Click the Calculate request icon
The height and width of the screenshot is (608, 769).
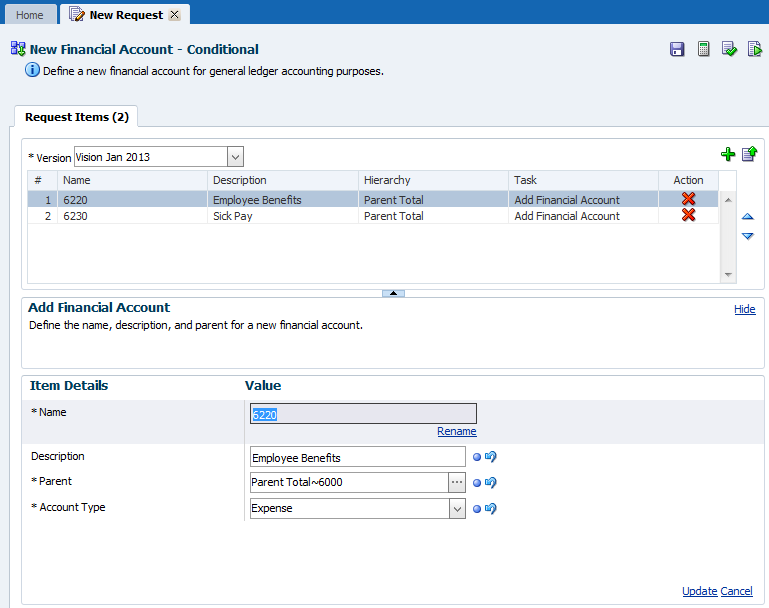pyautogui.click(x=704, y=49)
